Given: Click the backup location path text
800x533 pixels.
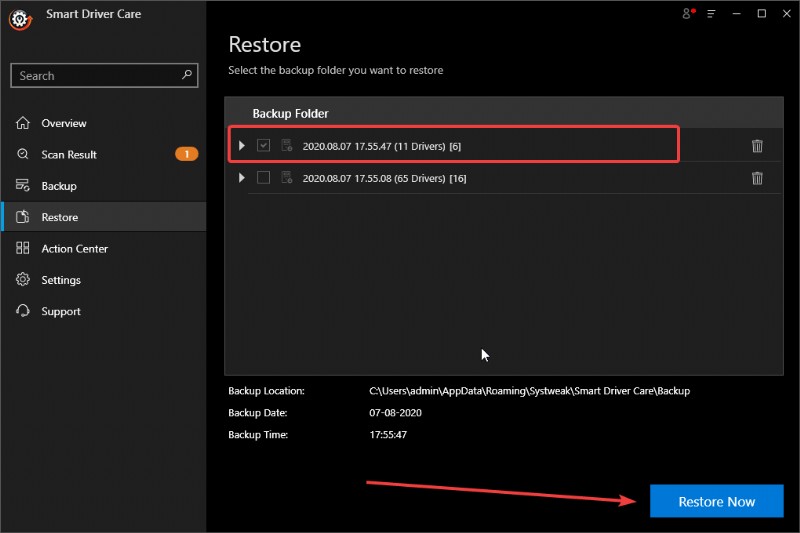Looking at the screenshot, I should 530,391.
